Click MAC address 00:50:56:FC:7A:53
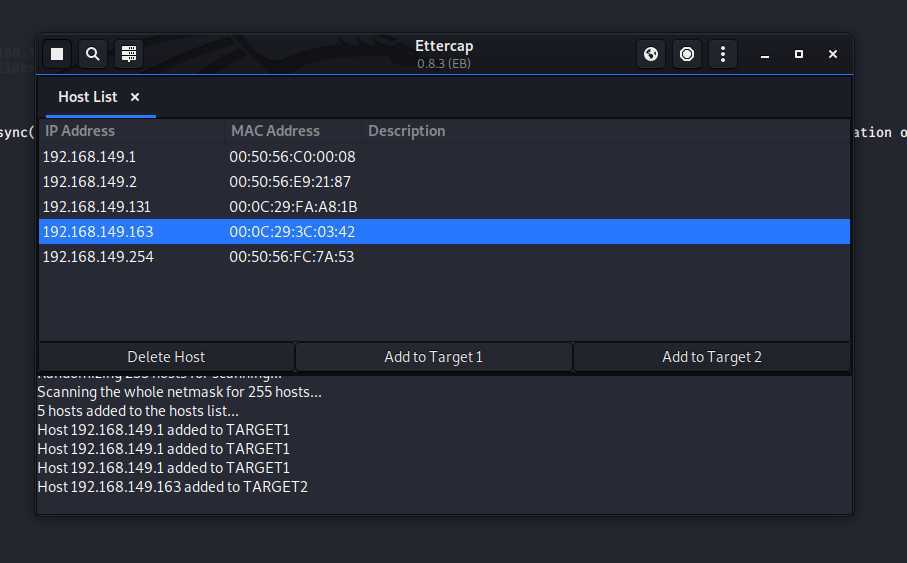The width and height of the screenshot is (907, 563). coord(292,256)
